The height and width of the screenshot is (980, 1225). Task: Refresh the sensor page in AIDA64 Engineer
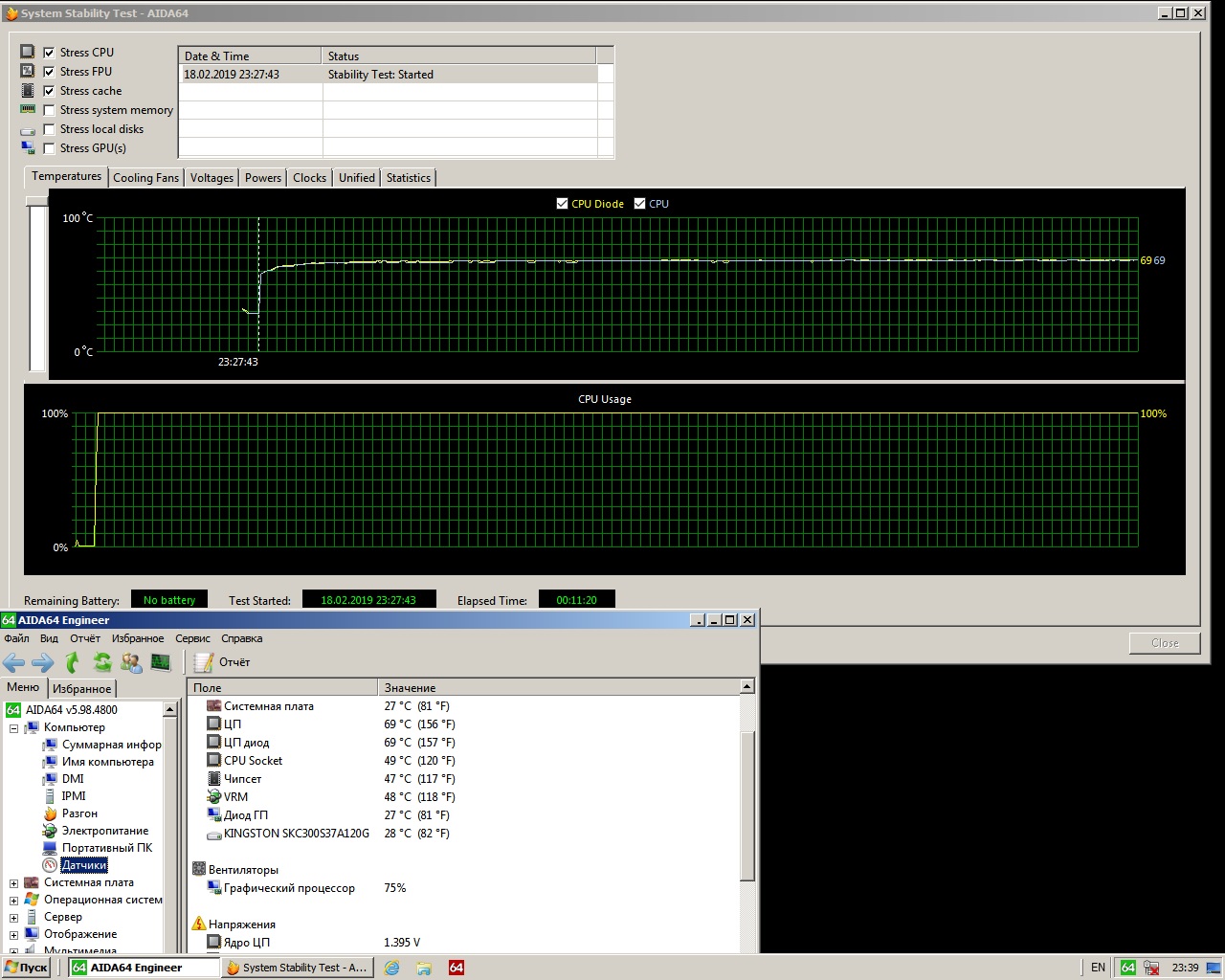(x=102, y=662)
